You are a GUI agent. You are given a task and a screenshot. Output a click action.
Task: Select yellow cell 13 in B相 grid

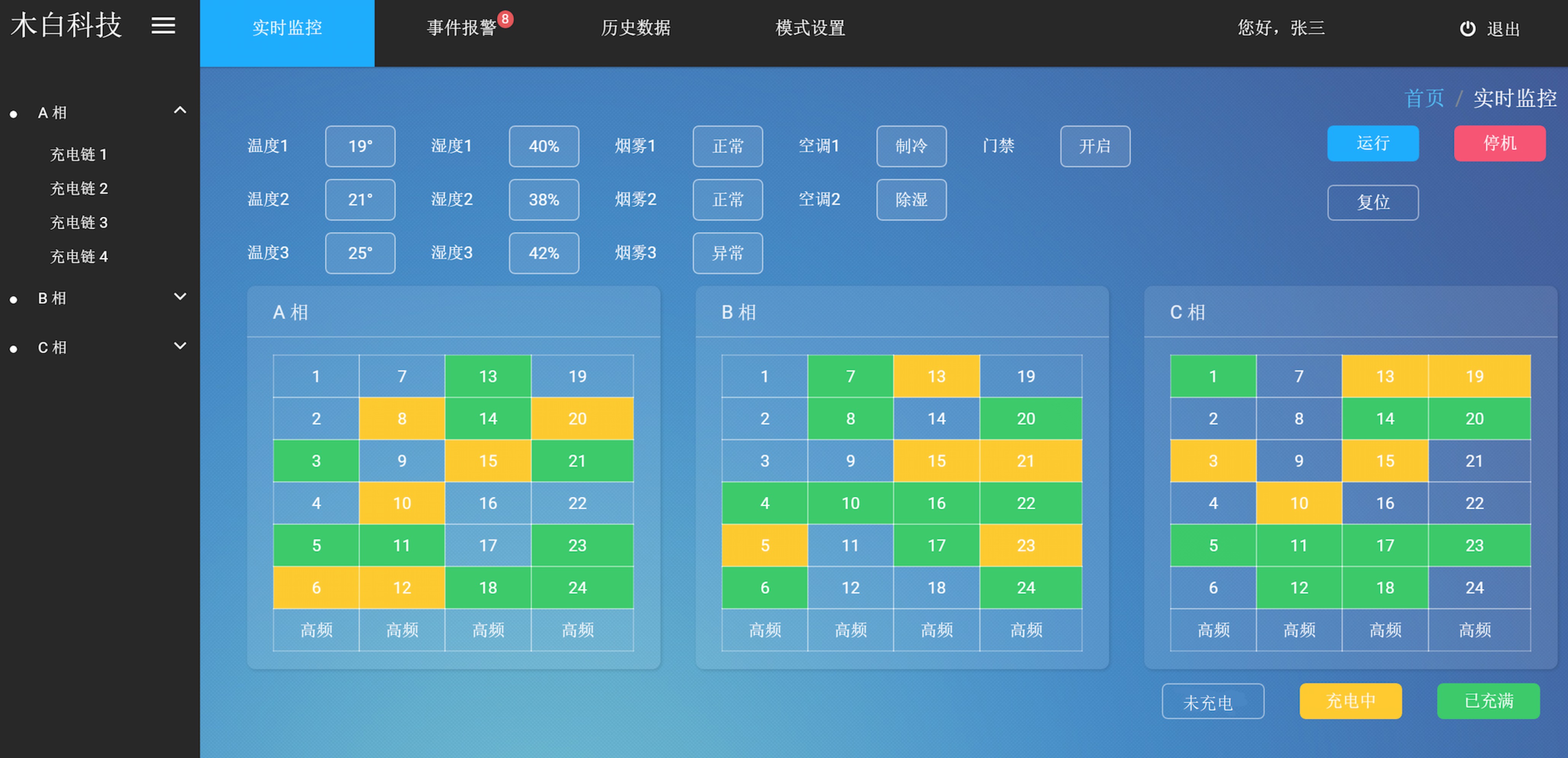(x=936, y=376)
